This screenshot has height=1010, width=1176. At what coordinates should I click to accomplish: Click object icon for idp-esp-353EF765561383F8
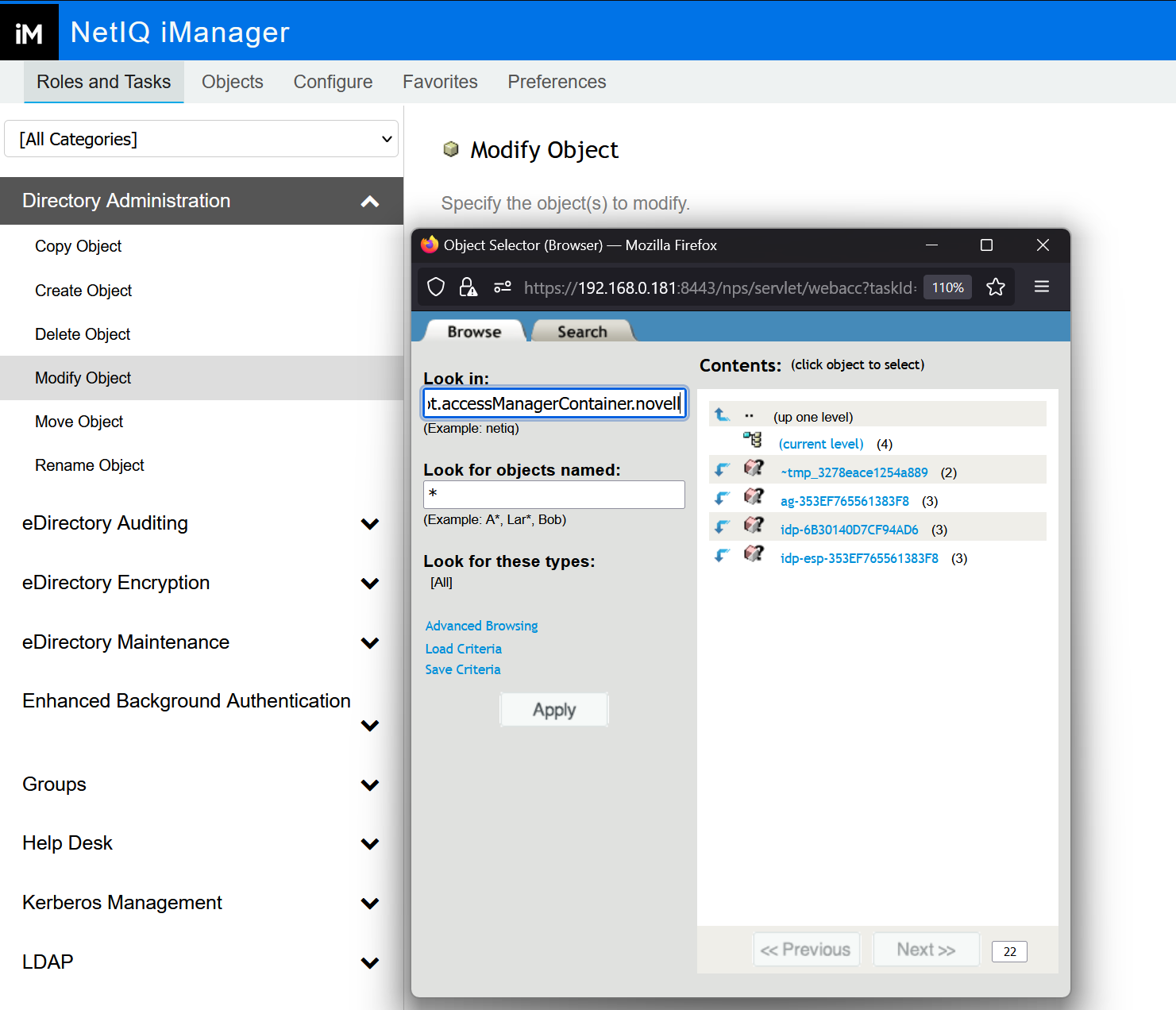(x=754, y=555)
